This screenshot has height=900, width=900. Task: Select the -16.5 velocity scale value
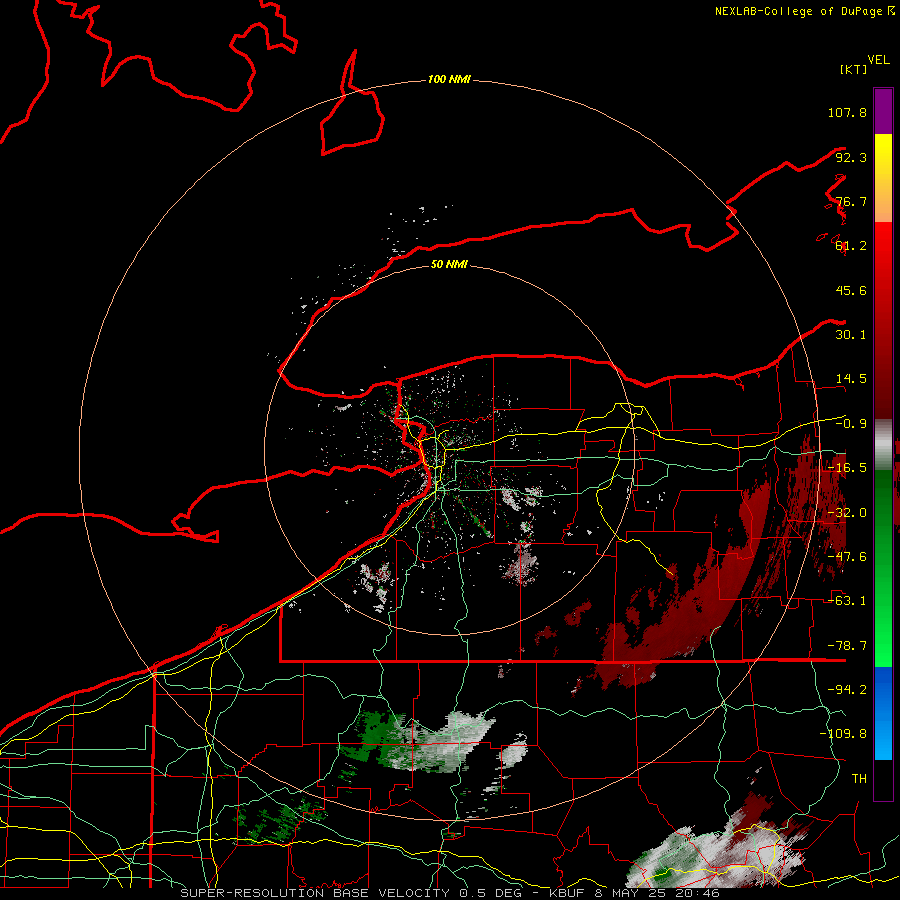[x=847, y=468]
